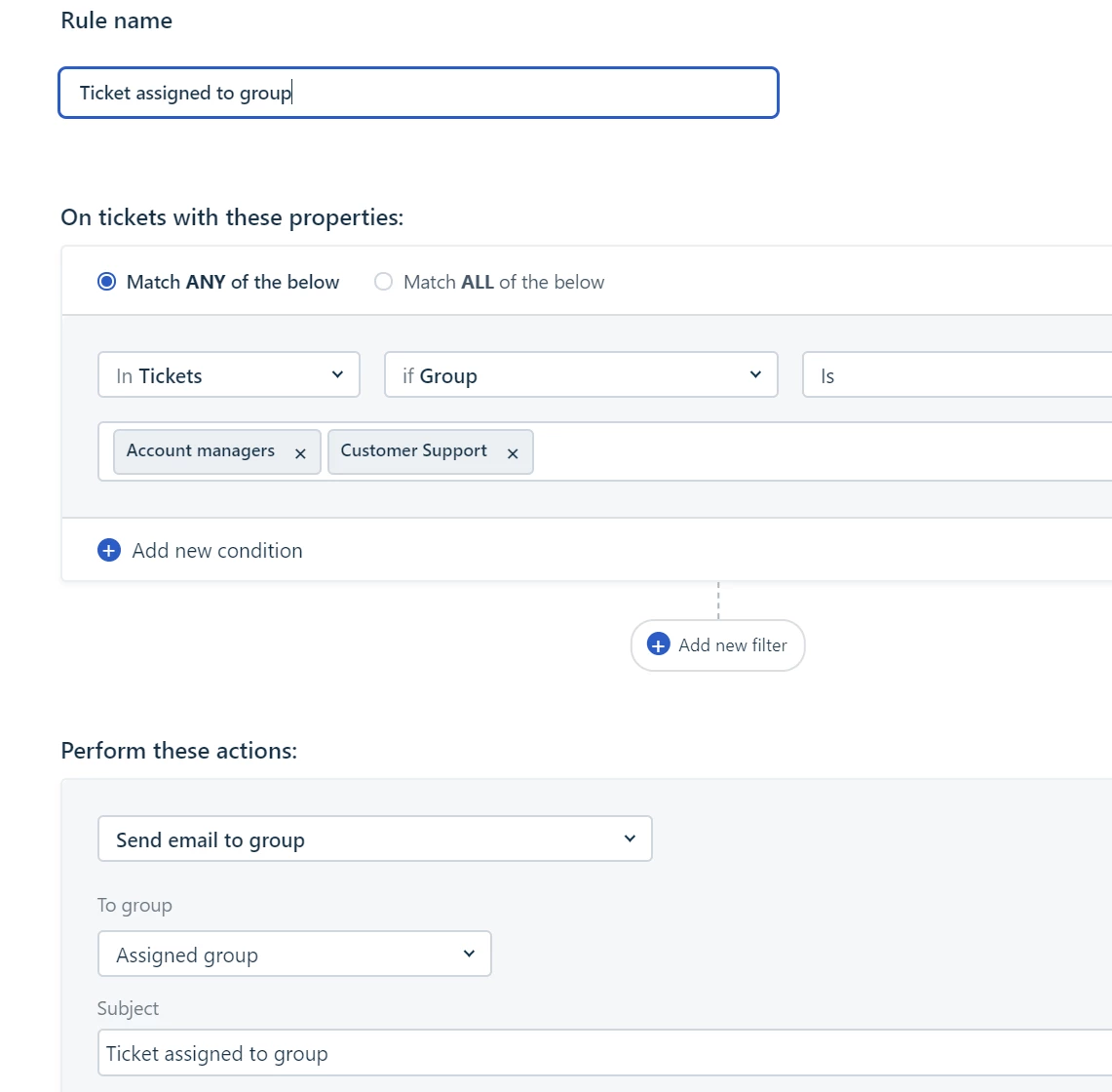This screenshot has width=1112, height=1092.
Task: Click plus icon beside Add new condition
Action: [109, 551]
